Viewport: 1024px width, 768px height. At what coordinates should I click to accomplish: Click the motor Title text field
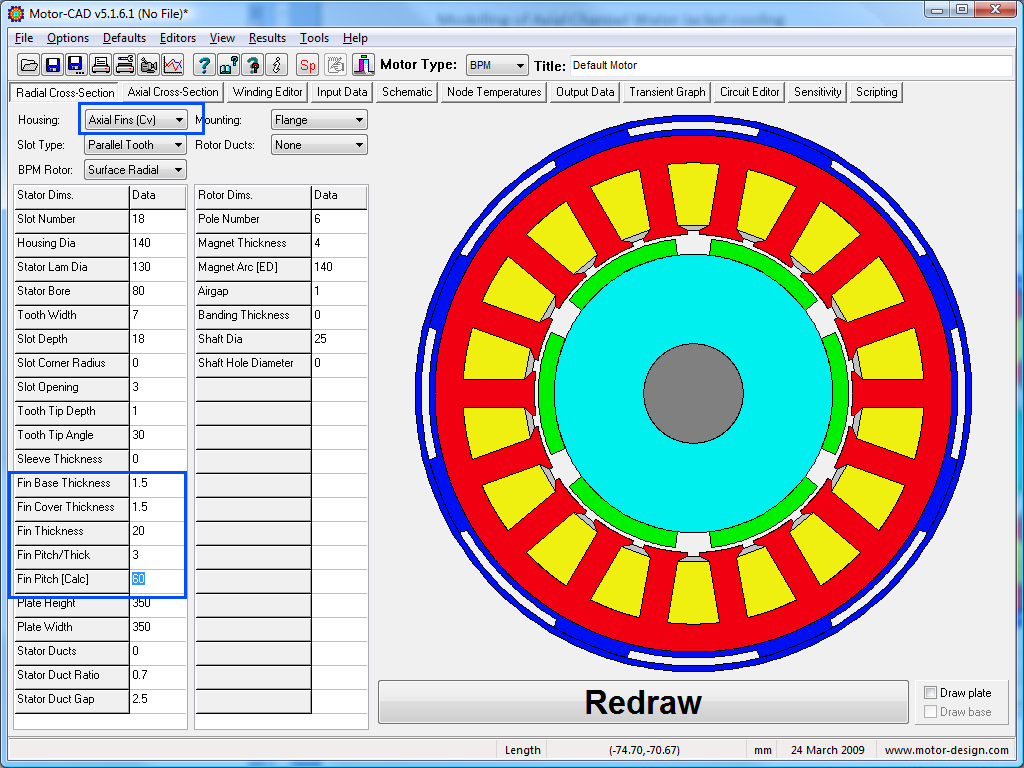[x=790, y=66]
